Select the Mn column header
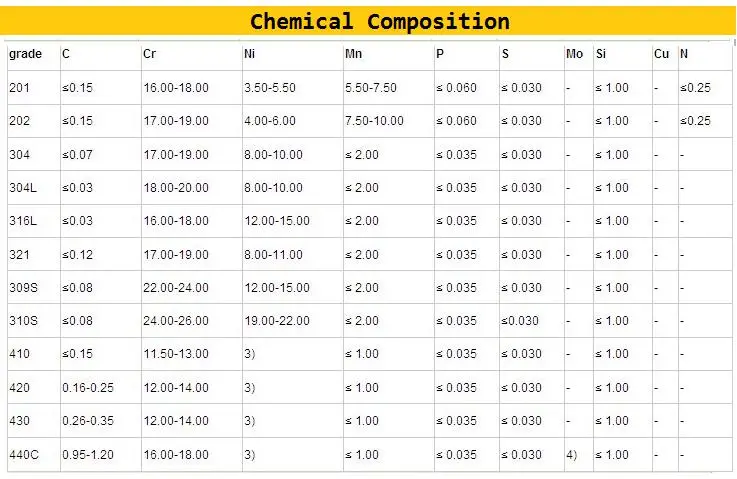 (354, 54)
